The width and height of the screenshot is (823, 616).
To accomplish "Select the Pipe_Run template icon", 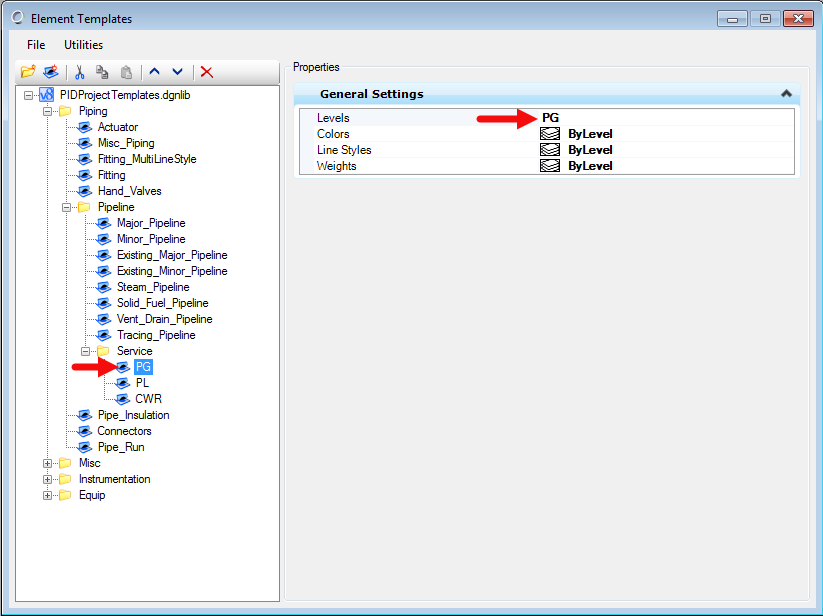I will pyautogui.click(x=85, y=447).
